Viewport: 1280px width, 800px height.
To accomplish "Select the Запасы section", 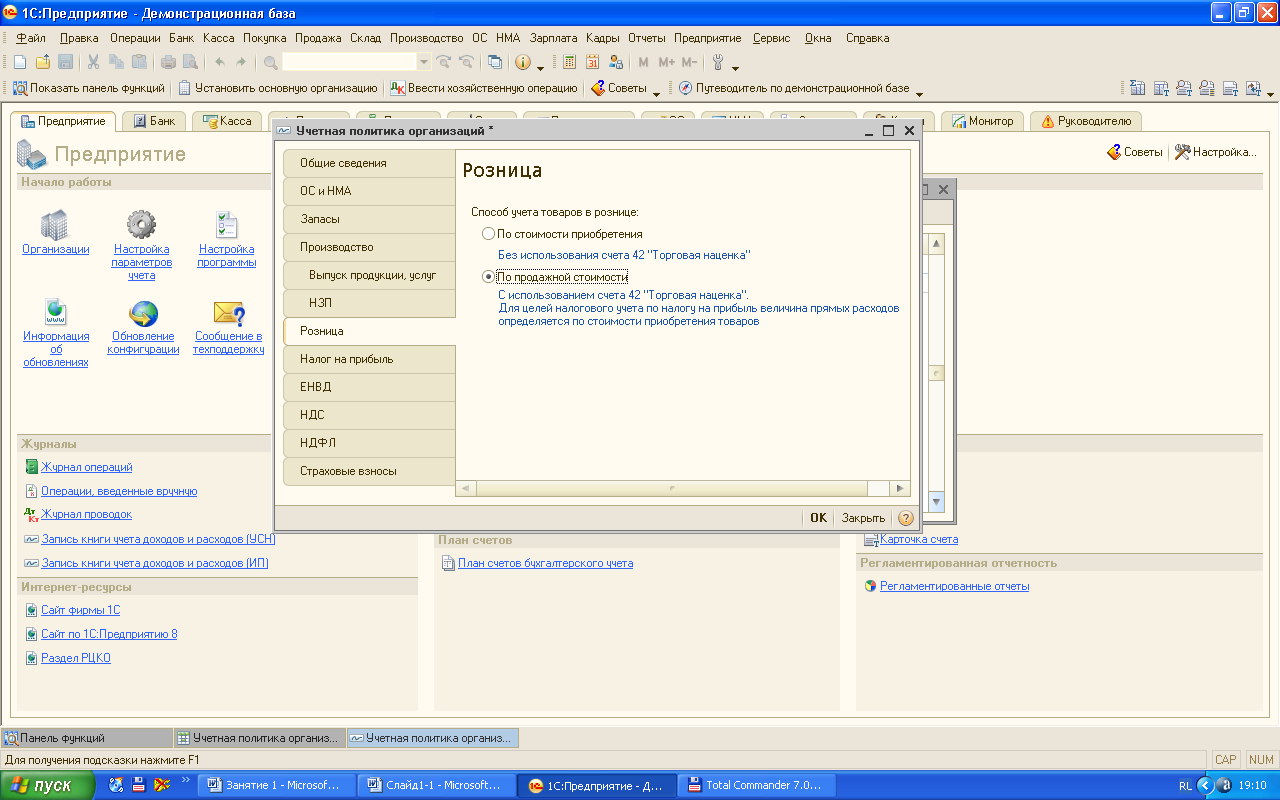I will (369, 219).
